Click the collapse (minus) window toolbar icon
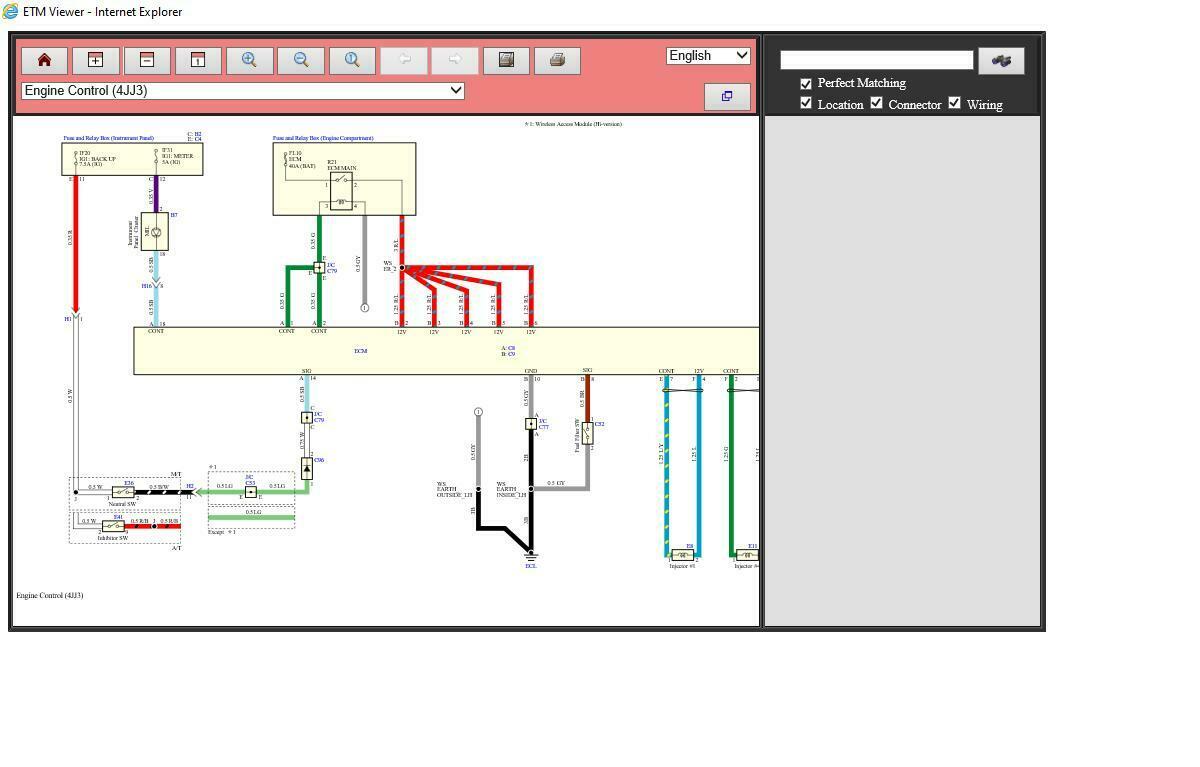 [147, 60]
